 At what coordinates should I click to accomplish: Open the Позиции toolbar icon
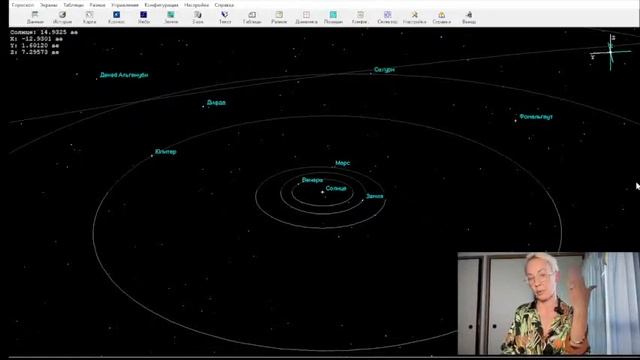point(333,17)
